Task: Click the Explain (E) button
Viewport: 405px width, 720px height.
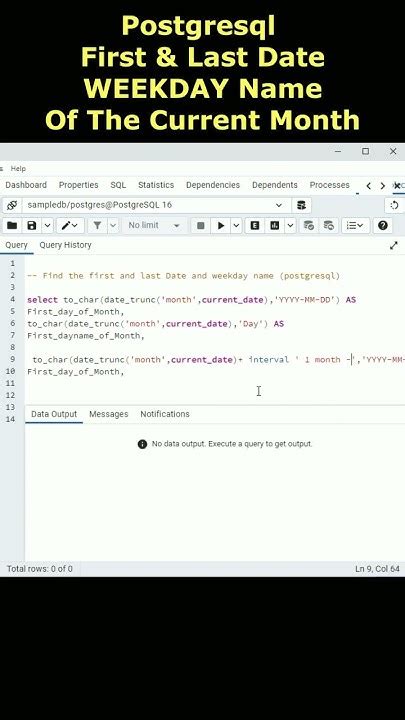Action: pos(255,225)
